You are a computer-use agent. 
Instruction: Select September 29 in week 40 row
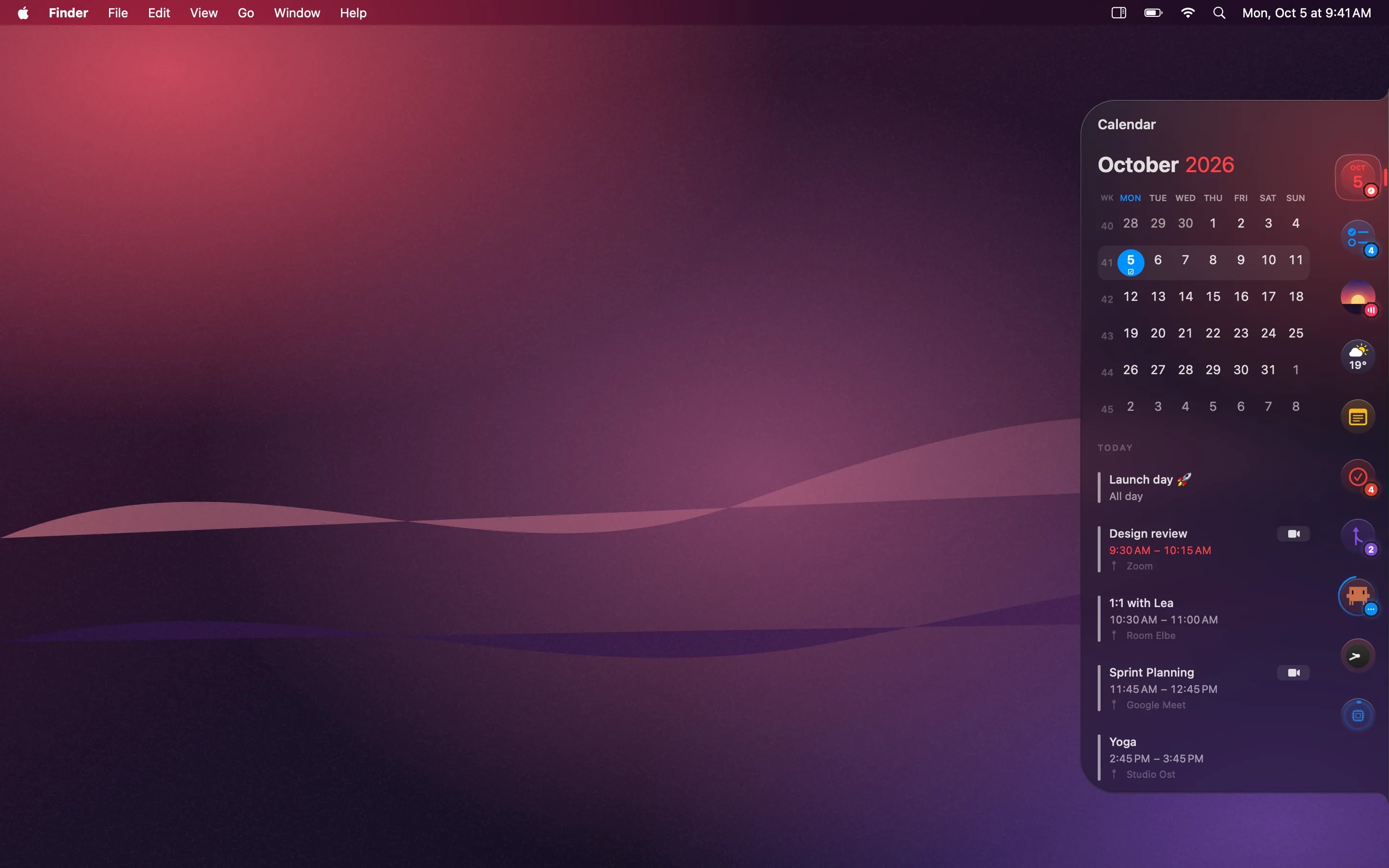pos(1157,223)
